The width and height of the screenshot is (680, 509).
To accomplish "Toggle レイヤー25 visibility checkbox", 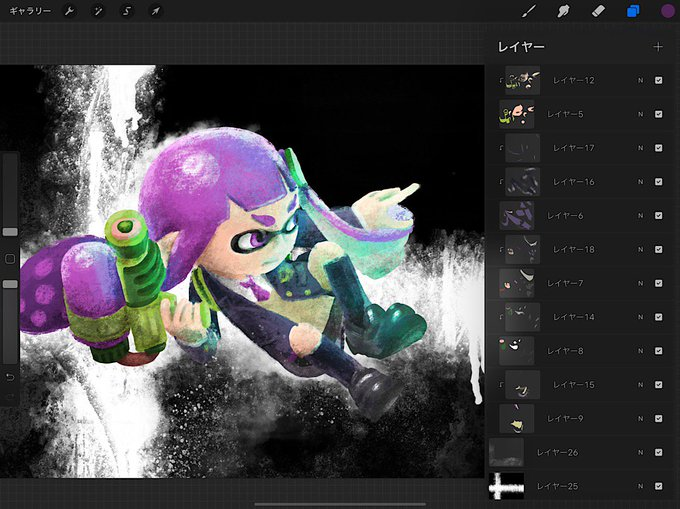I will click(x=658, y=486).
